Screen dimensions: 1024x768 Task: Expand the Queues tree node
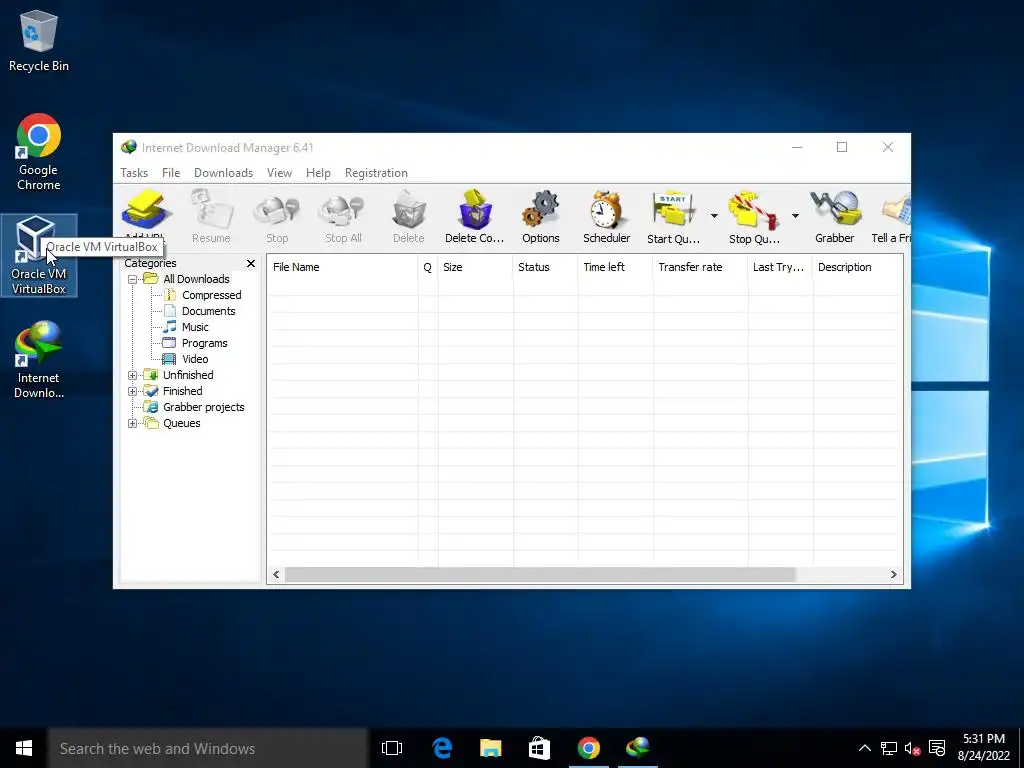pyautogui.click(x=133, y=423)
